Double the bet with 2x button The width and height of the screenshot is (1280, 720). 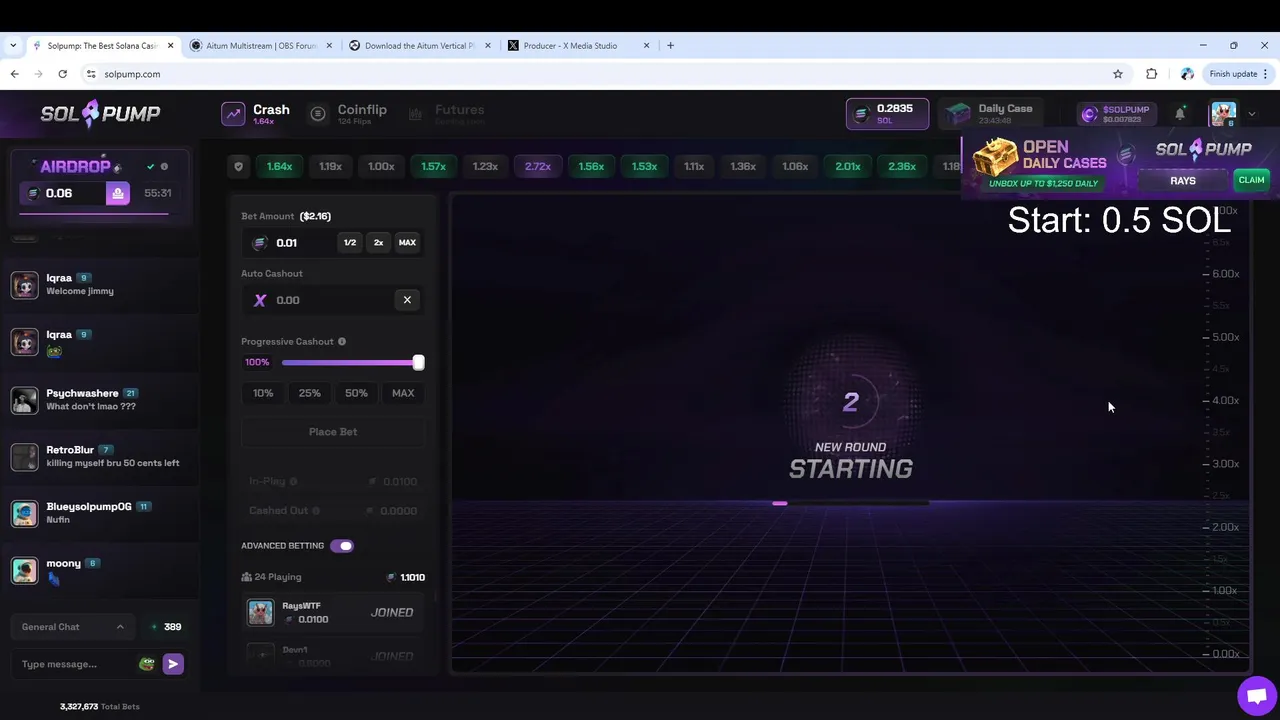378,243
